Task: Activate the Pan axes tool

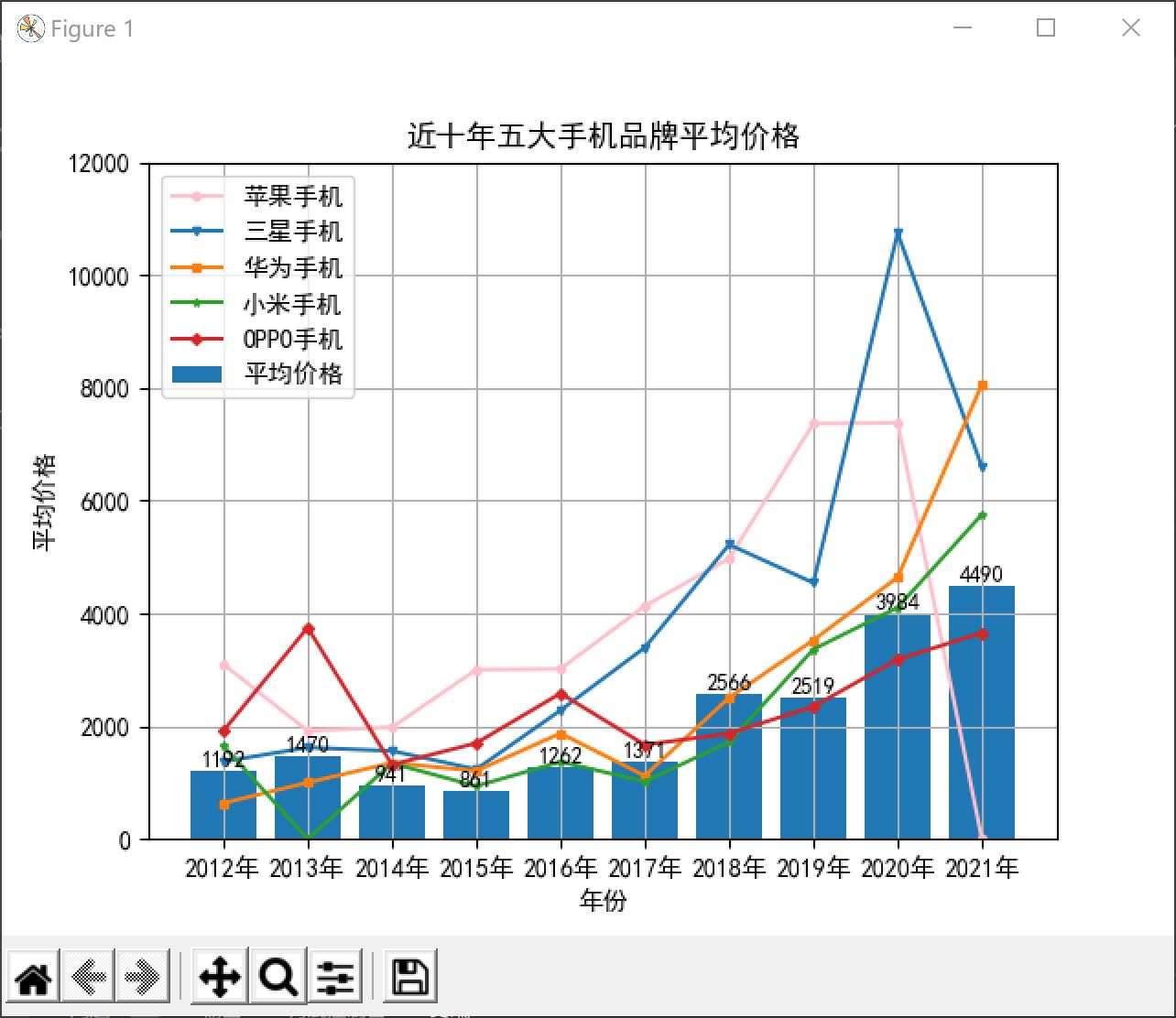Action: (x=220, y=977)
